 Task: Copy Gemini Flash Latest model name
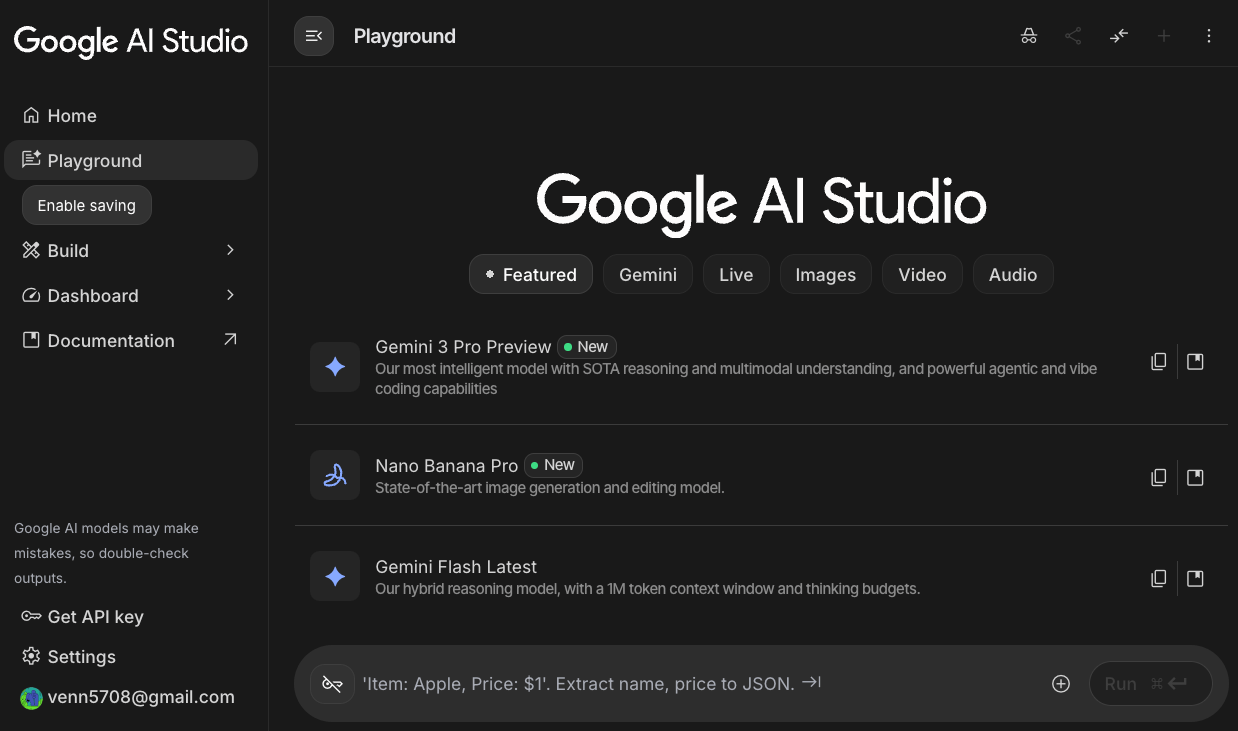coord(1158,578)
